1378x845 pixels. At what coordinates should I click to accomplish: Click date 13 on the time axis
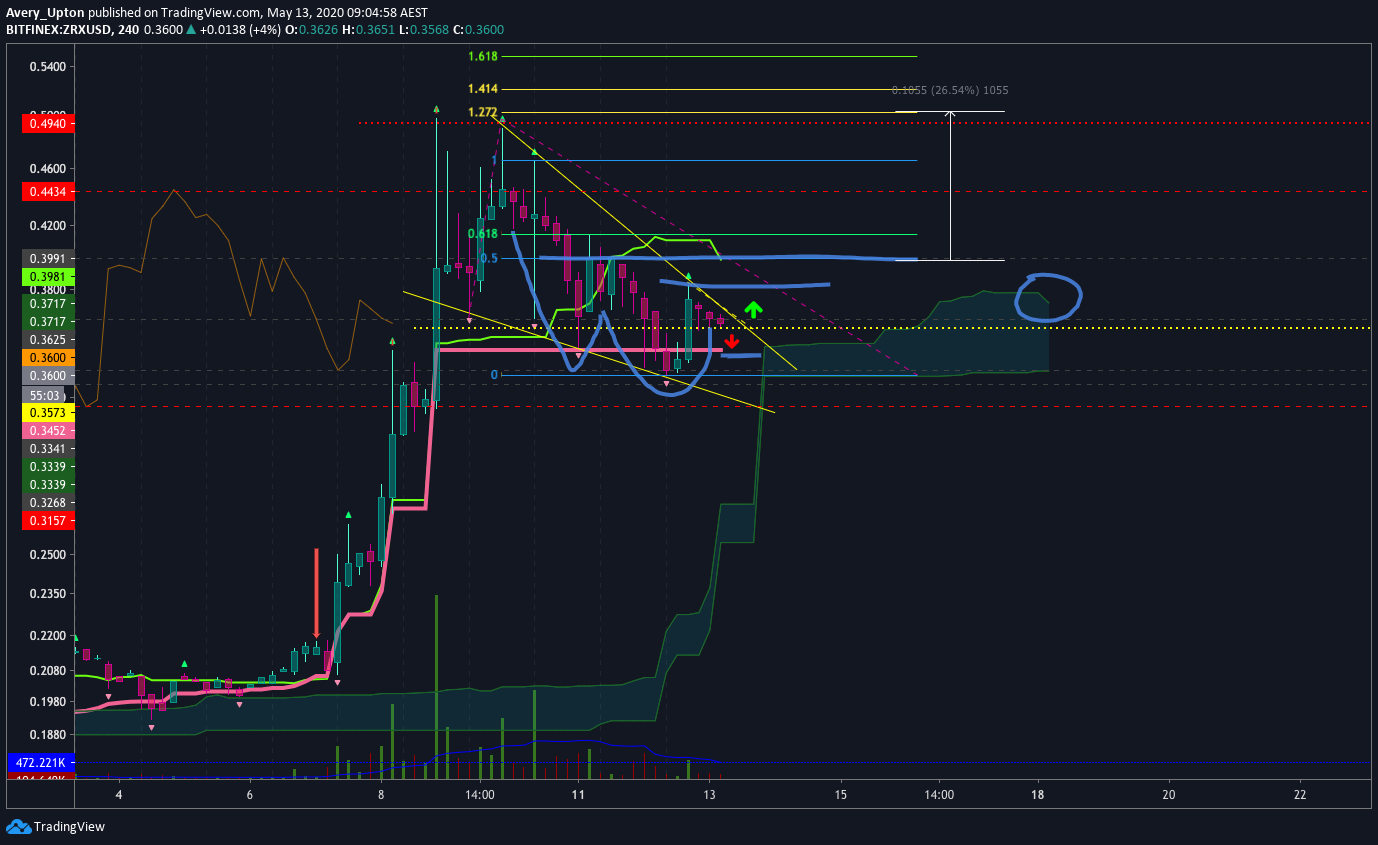[x=709, y=795]
